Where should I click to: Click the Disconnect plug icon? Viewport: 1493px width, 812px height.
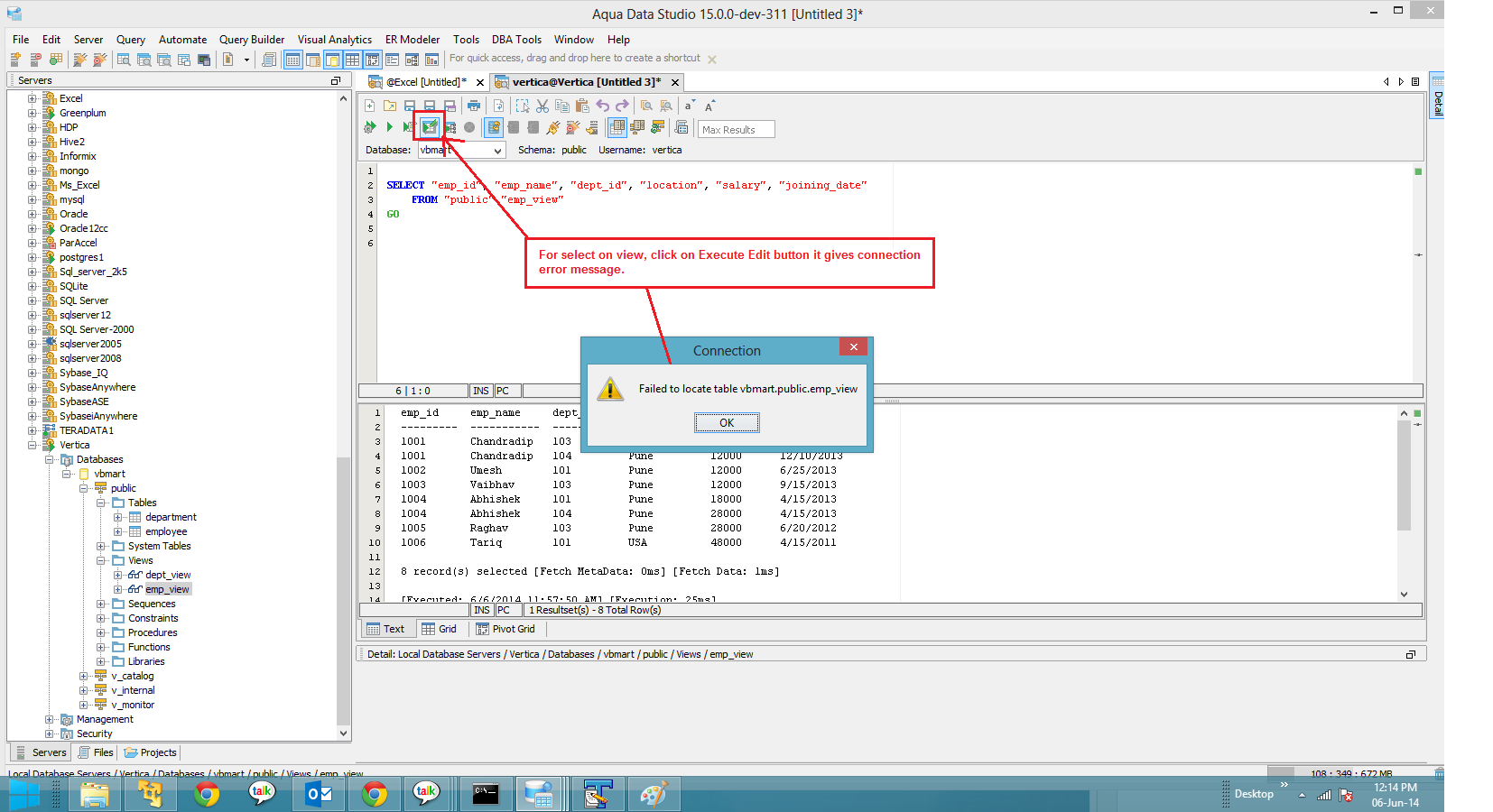click(x=573, y=127)
